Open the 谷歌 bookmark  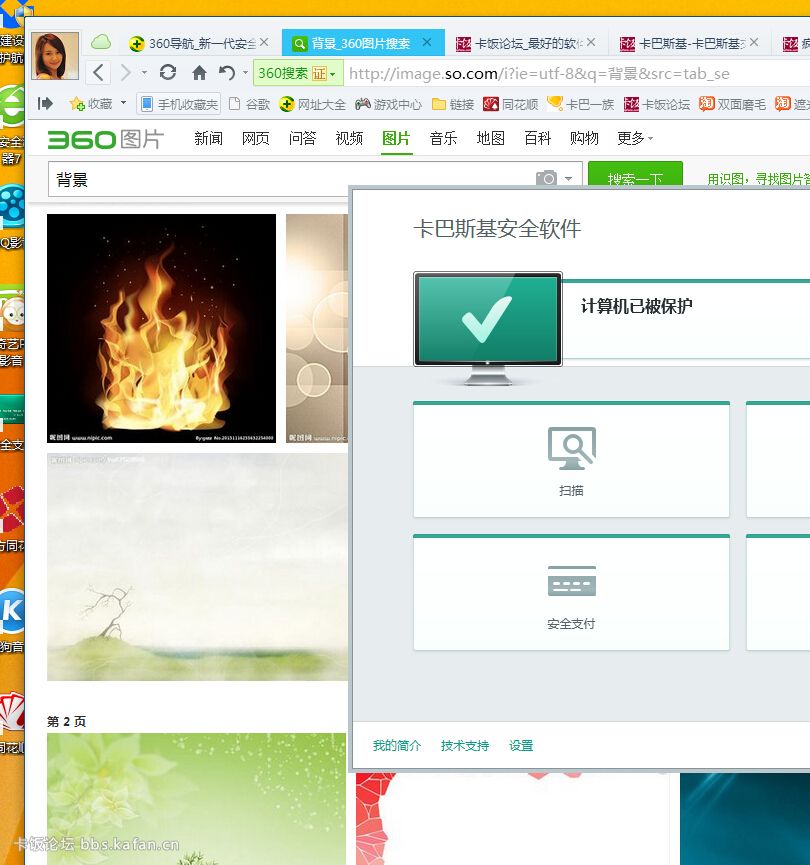point(249,104)
